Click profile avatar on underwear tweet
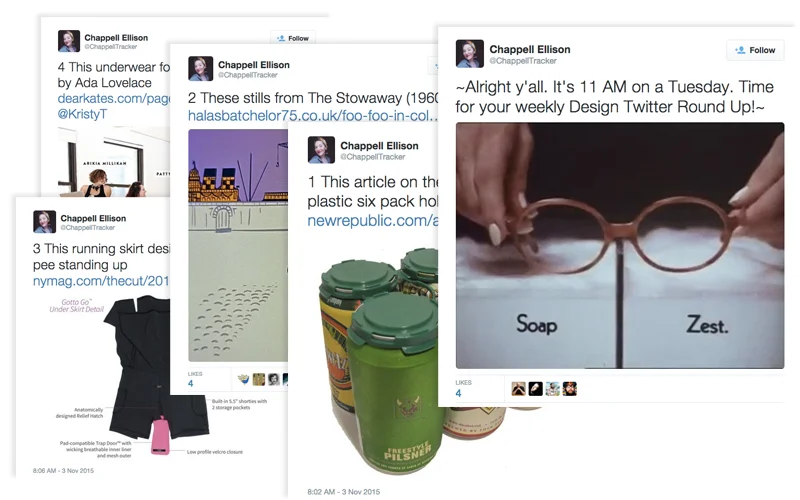The width and height of the screenshot is (800, 500). pos(69,41)
